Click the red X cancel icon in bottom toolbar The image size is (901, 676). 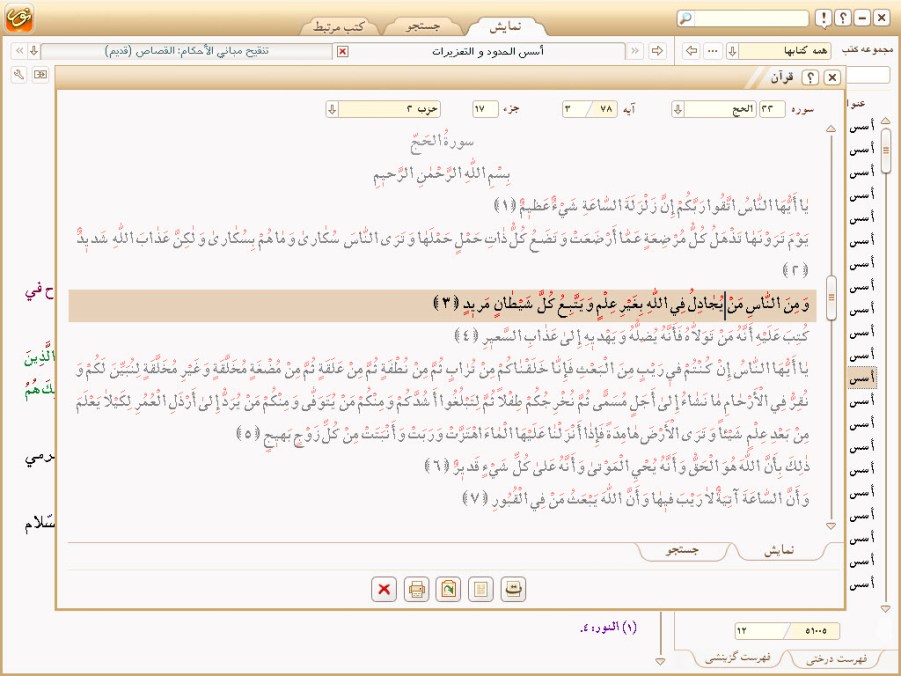point(383,590)
